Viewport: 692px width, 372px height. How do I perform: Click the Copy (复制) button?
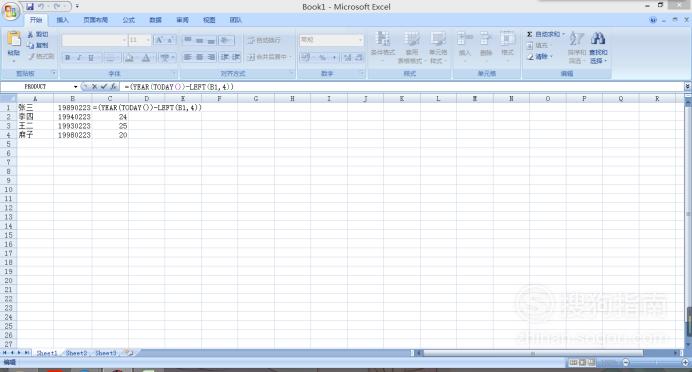[38, 45]
